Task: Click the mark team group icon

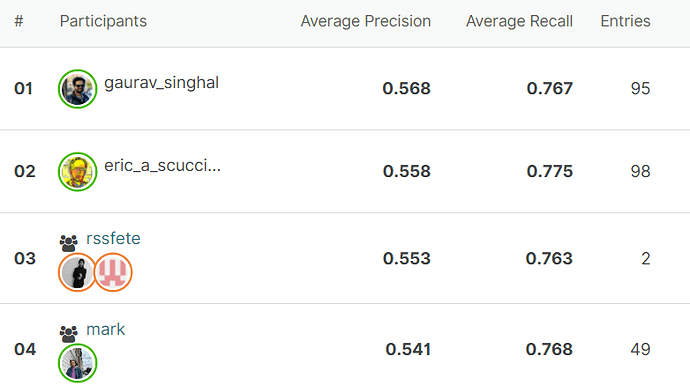Action: click(69, 334)
